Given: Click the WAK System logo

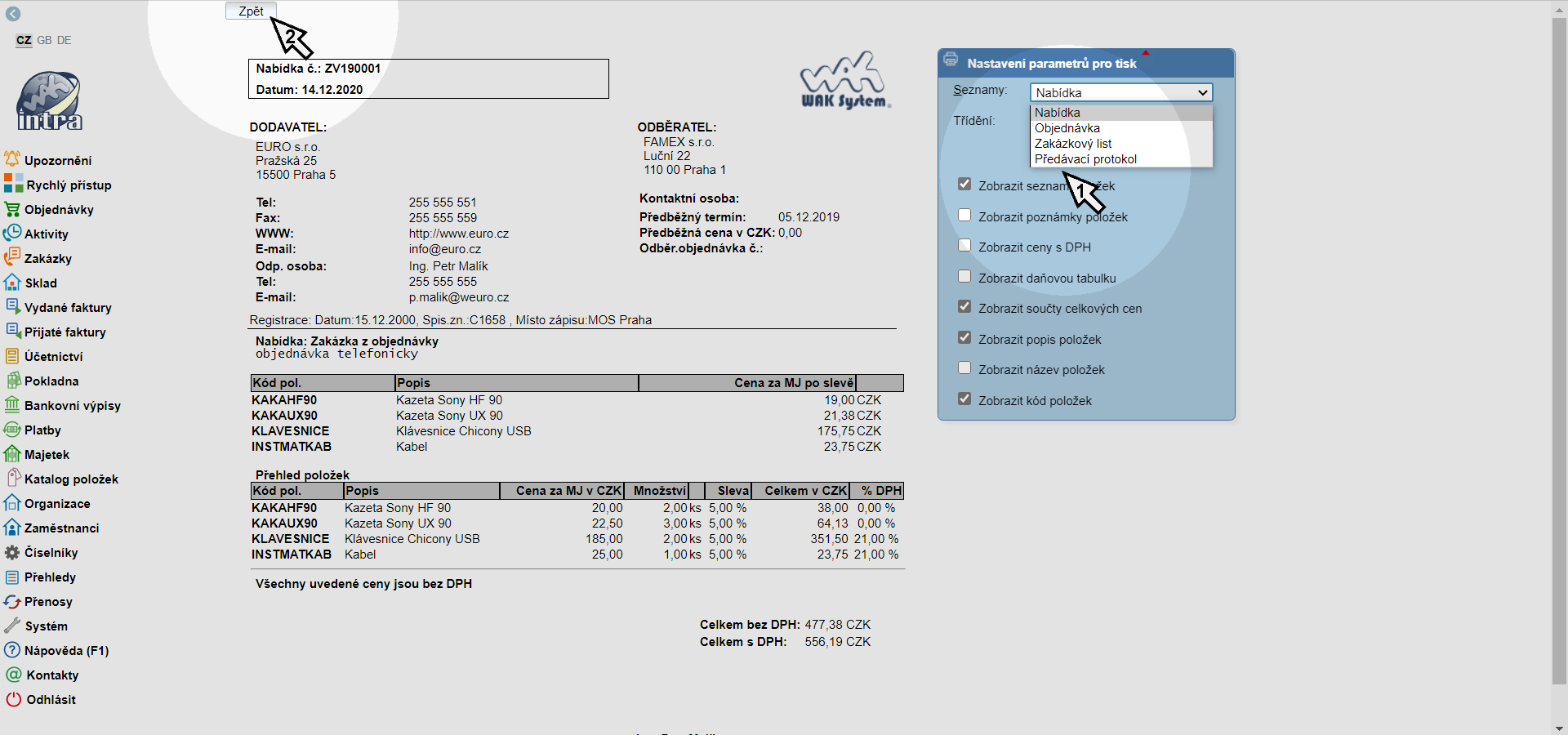Looking at the screenshot, I should (845, 80).
